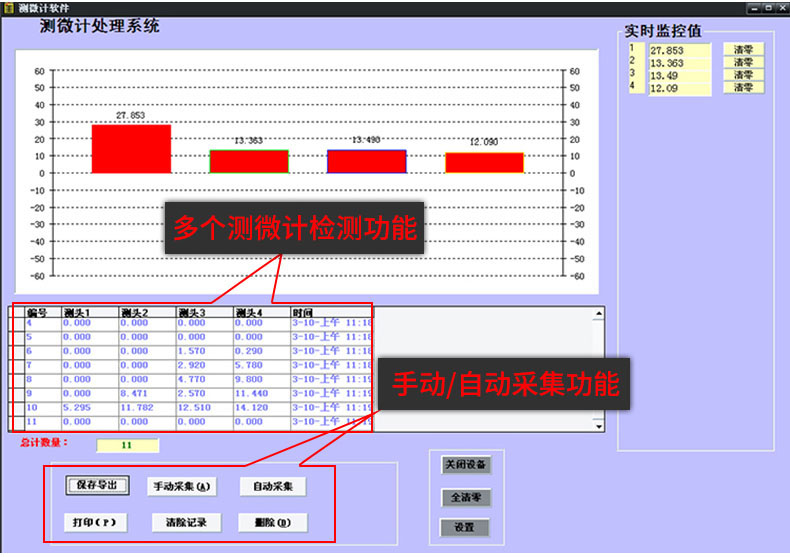Clear all records with 清除记录
This screenshot has width=790, height=557.
click(x=181, y=522)
